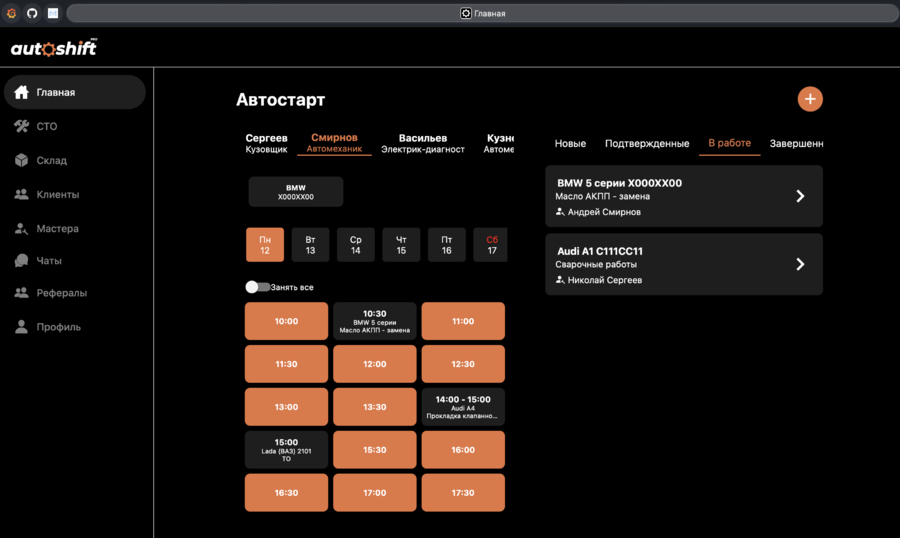This screenshot has height=538, width=900.
Task: Choose the 10:00 time slot
Action: click(286, 322)
